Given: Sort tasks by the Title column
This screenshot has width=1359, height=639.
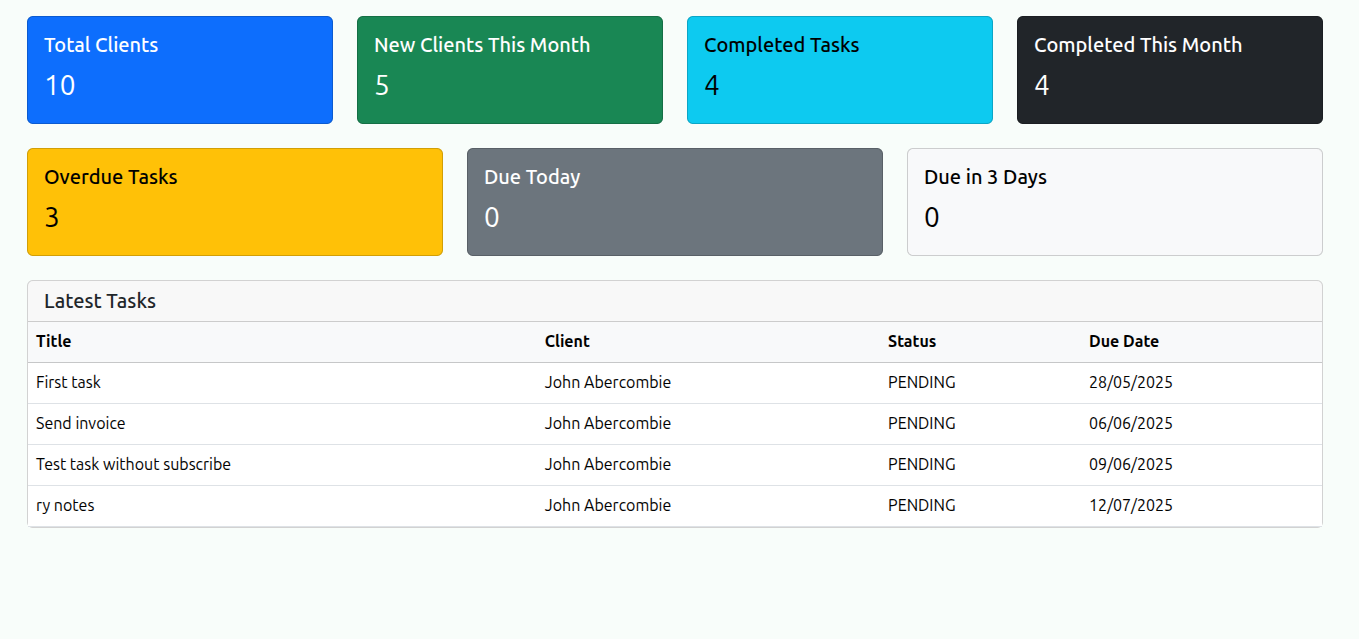Looking at the screenshot, I should (x=53, y=341).
